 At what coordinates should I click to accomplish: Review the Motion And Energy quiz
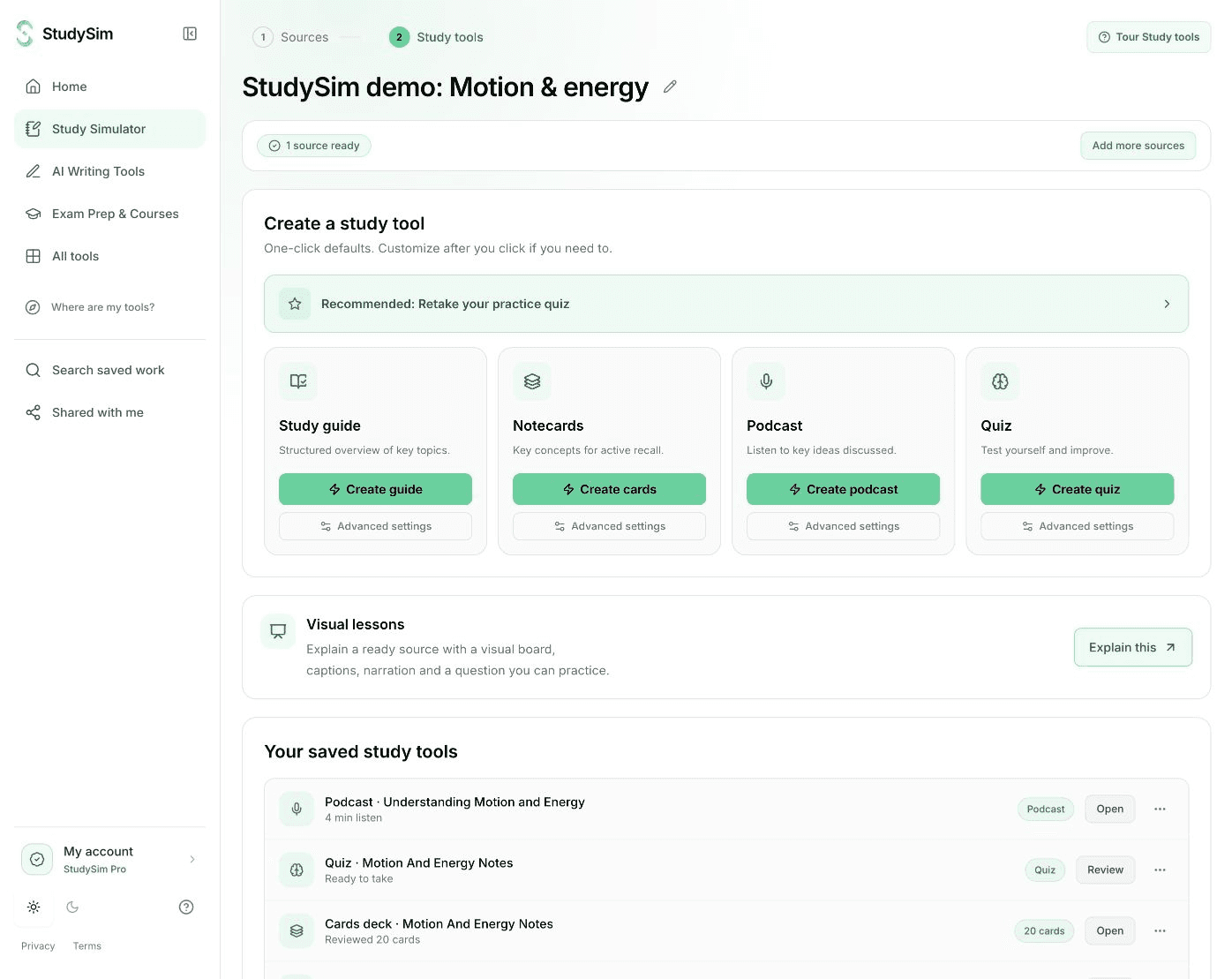(1105, 870)
